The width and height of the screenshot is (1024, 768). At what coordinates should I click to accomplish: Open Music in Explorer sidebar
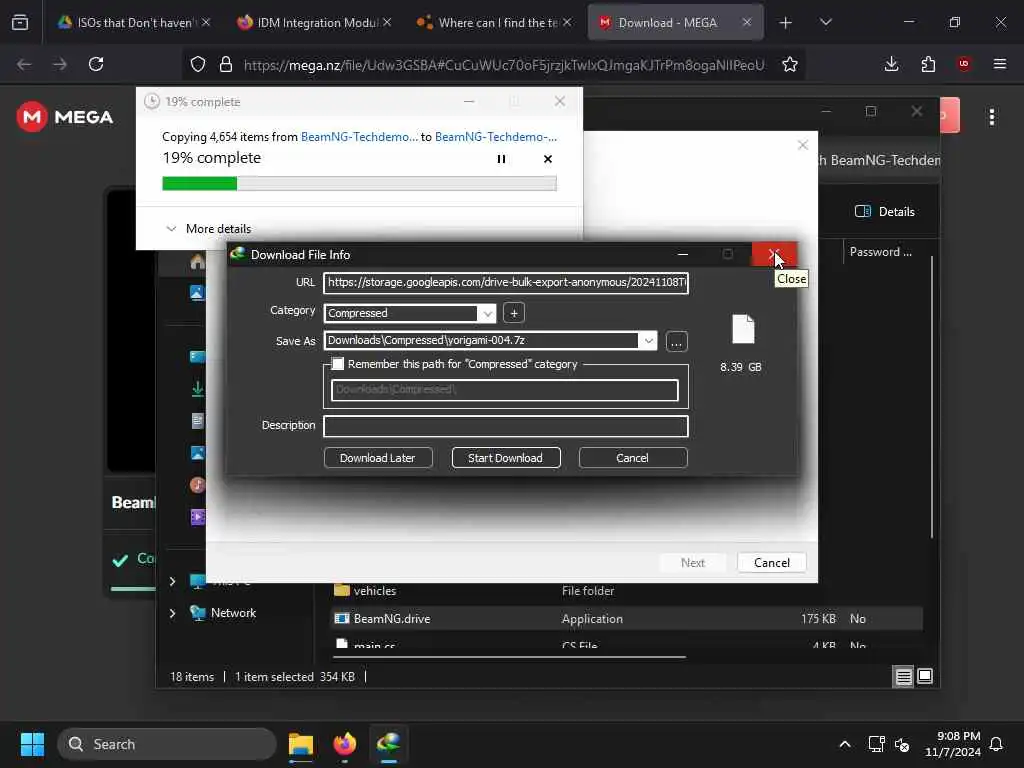[197, 485]
